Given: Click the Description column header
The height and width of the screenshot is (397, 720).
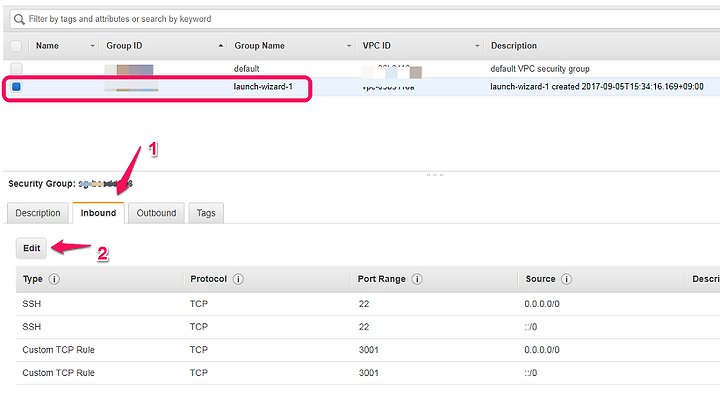Looking at the screenshot, I should pos(514,46).
